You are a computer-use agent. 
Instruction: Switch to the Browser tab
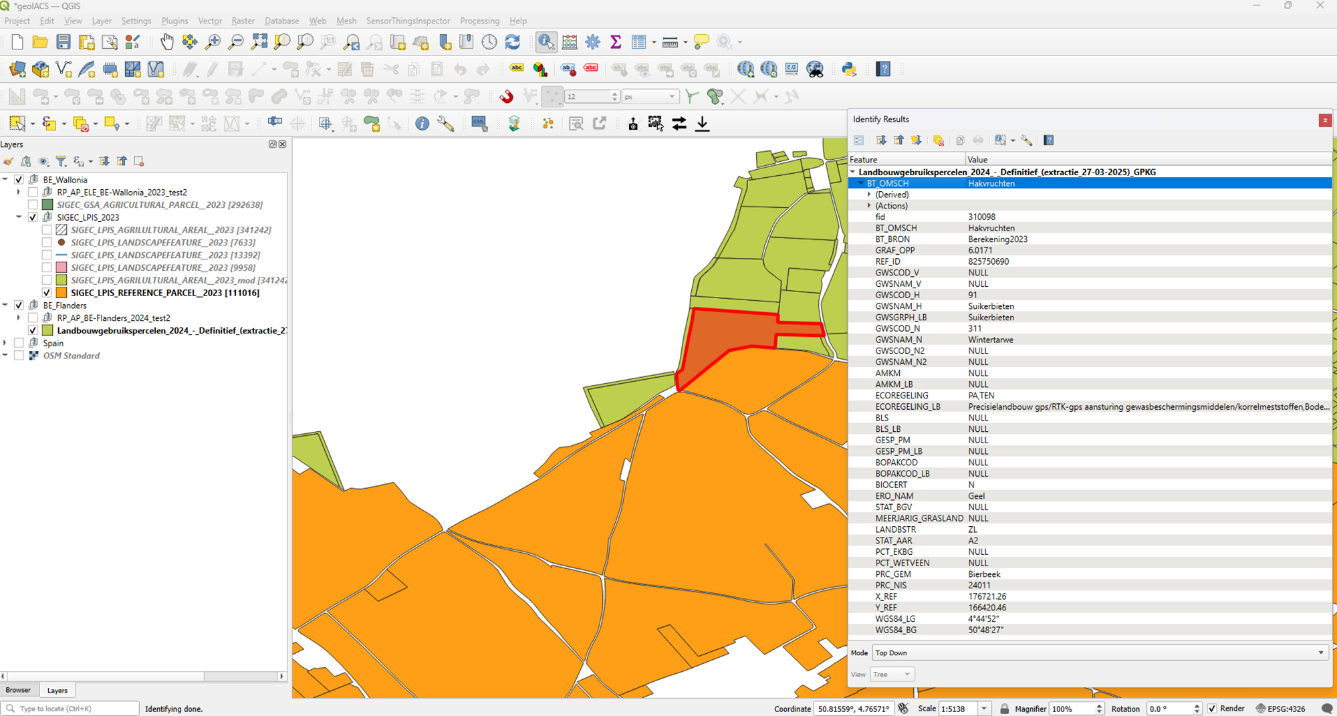pos(18,690)
